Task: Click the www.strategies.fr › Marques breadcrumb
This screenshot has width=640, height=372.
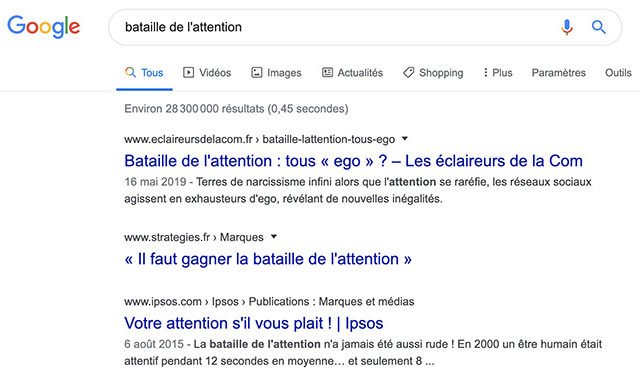Action: click(x=194, y=237)
